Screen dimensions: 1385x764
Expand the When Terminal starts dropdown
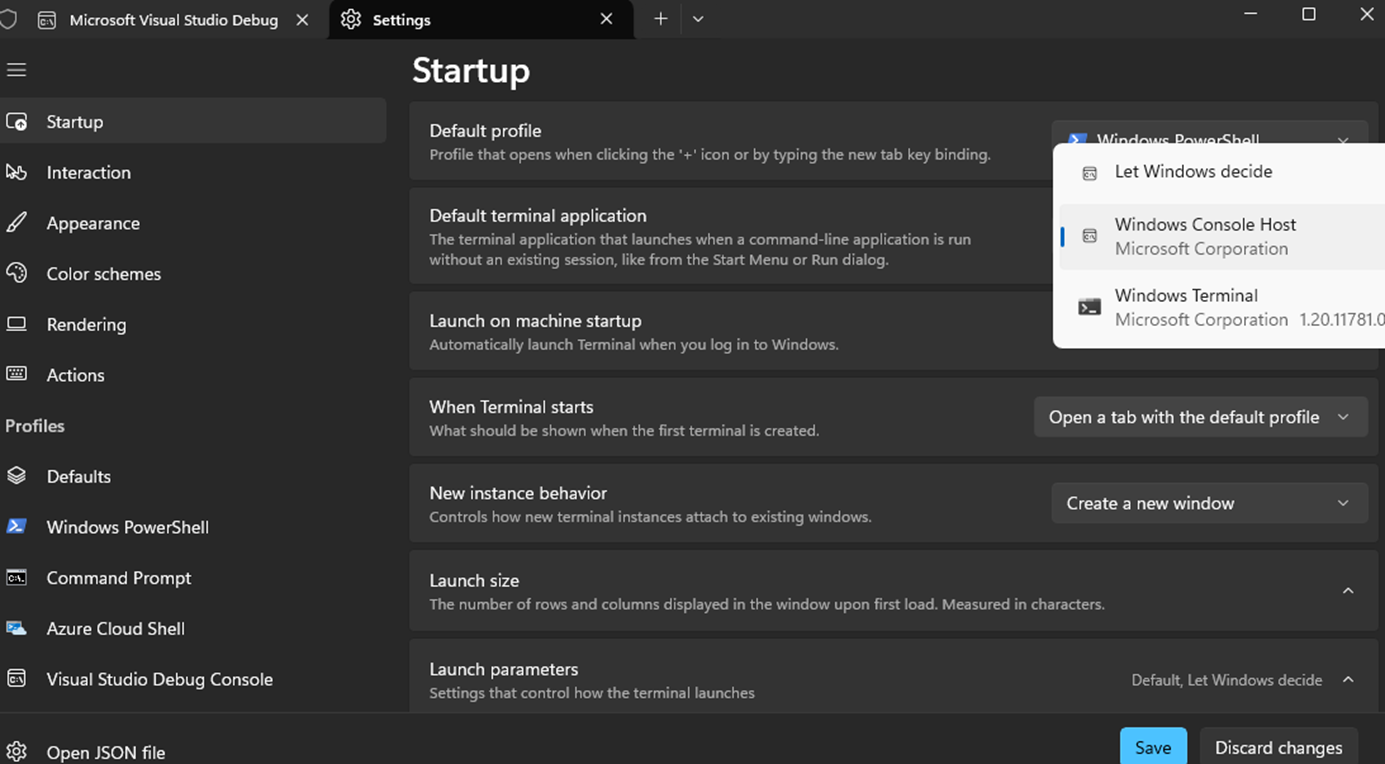[1200, 417]
